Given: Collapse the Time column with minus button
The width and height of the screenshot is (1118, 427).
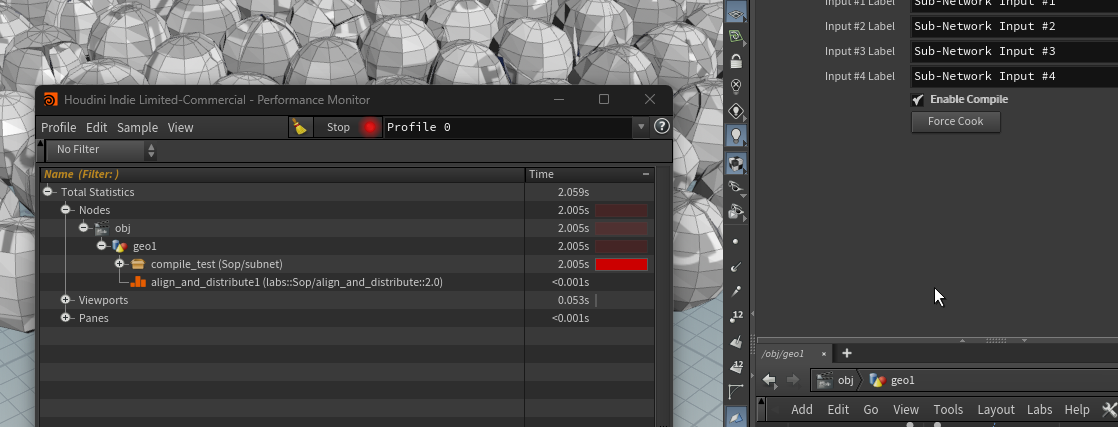Looking at the screenshot, I should pyautogui.click(x=646, y=174).
